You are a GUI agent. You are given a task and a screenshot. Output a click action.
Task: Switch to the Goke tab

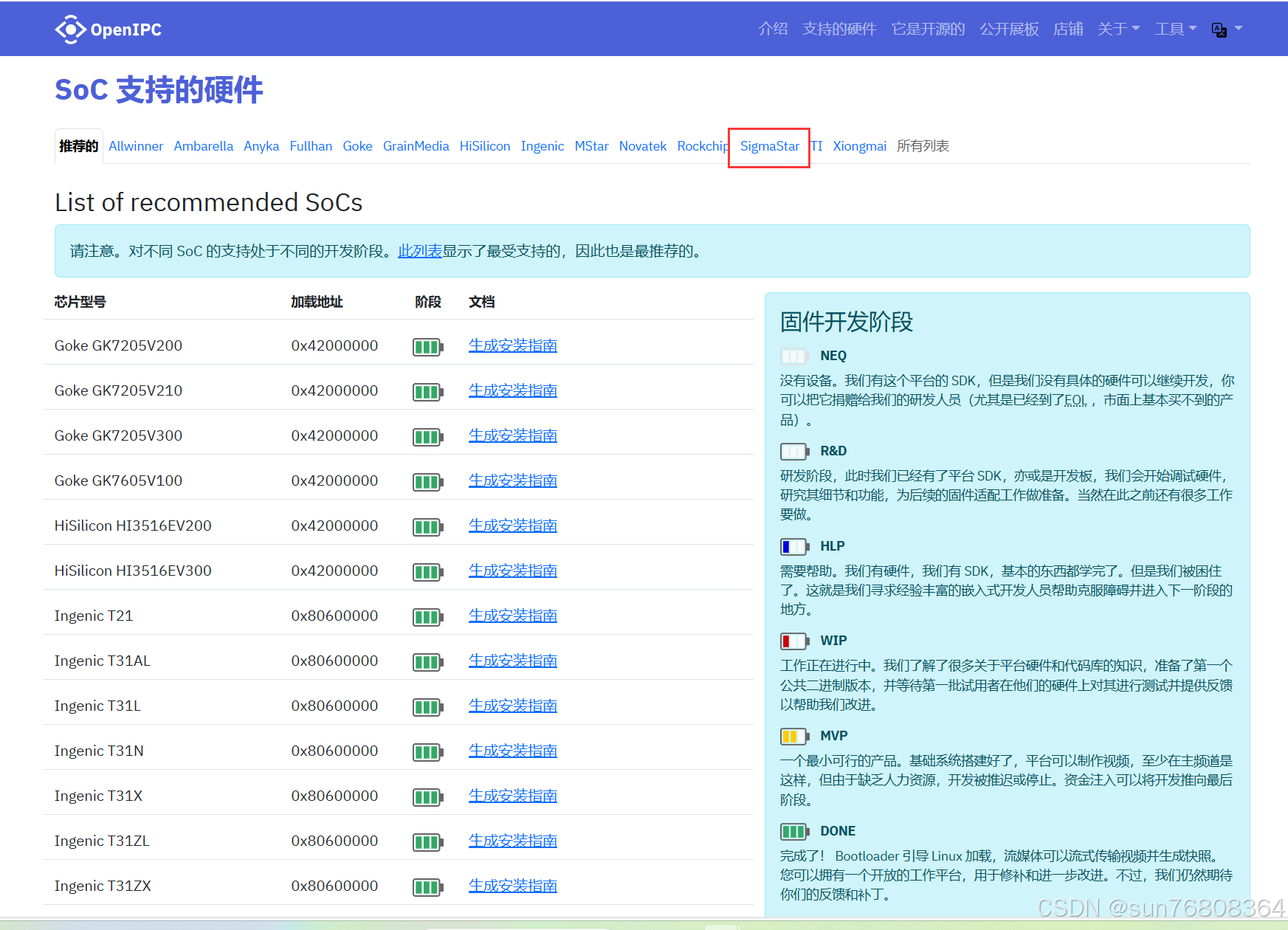coord(357,146)
